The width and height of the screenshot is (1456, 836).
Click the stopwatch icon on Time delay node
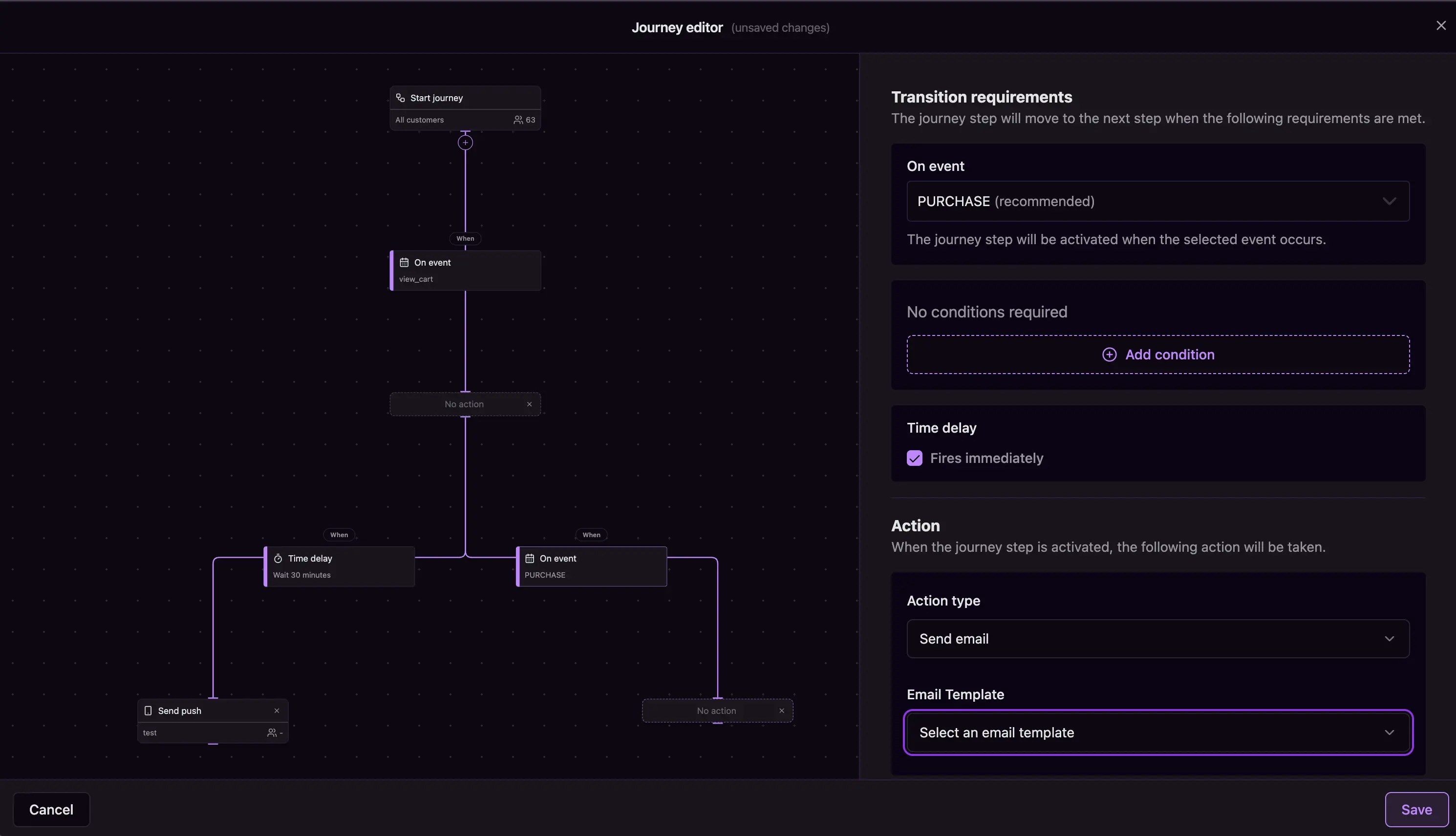[278, 559]
